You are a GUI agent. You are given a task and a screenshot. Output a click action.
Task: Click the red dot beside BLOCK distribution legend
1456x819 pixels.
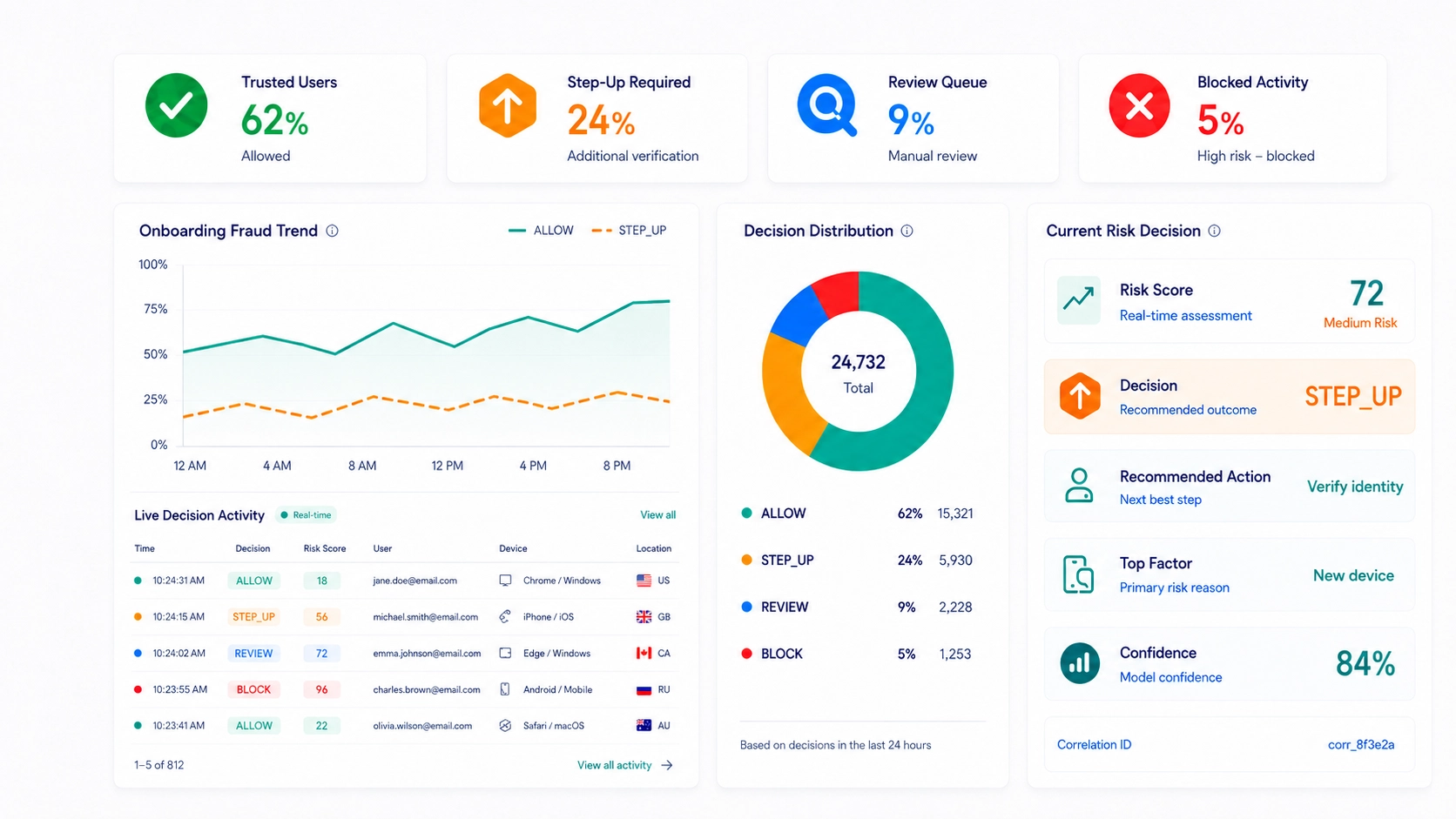tap(746, 654)
